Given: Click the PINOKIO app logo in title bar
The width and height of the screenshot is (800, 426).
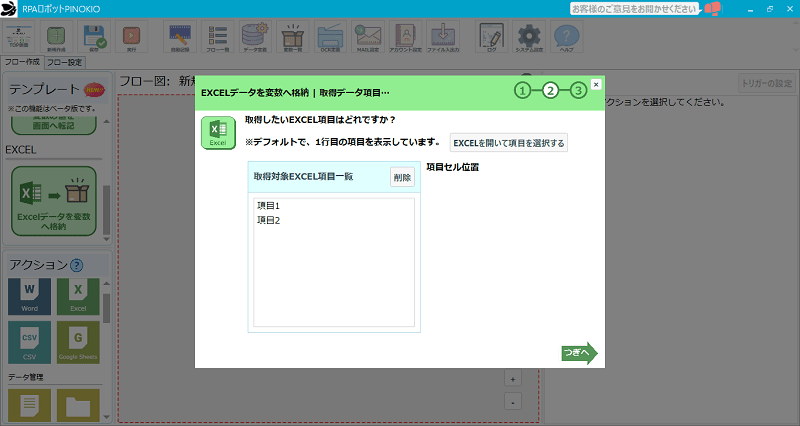Looking at the screenshot, I should 9,9.
